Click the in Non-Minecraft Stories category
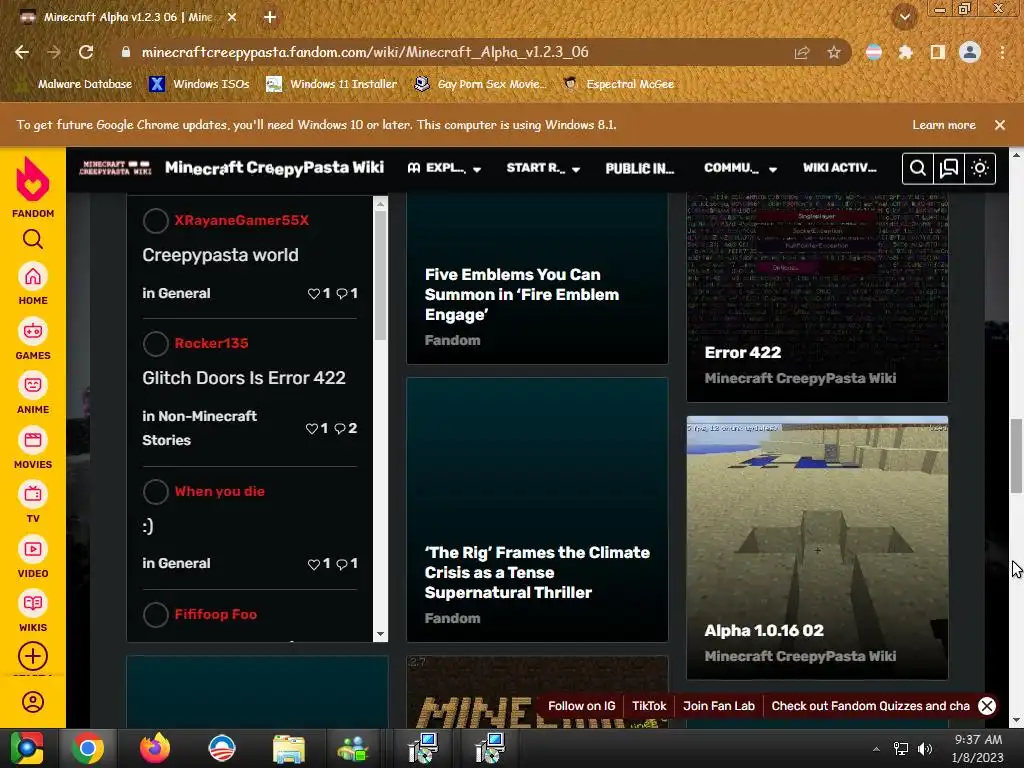The width and height of the screenshot is (1024, 768). [199, 428]
